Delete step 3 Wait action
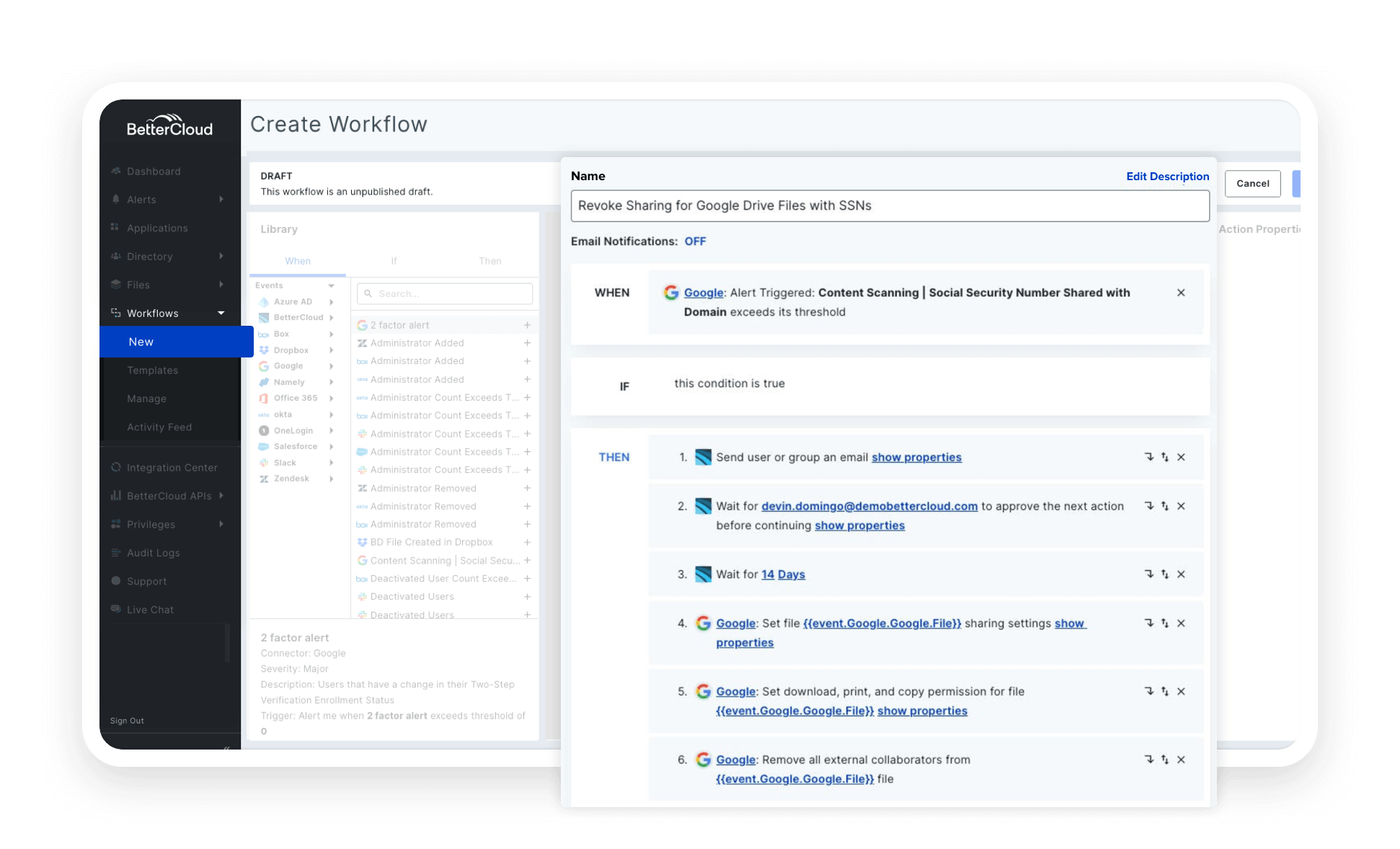Image resolution: width=1400 pixels, height=849 pixels. tap(1181, 574)
